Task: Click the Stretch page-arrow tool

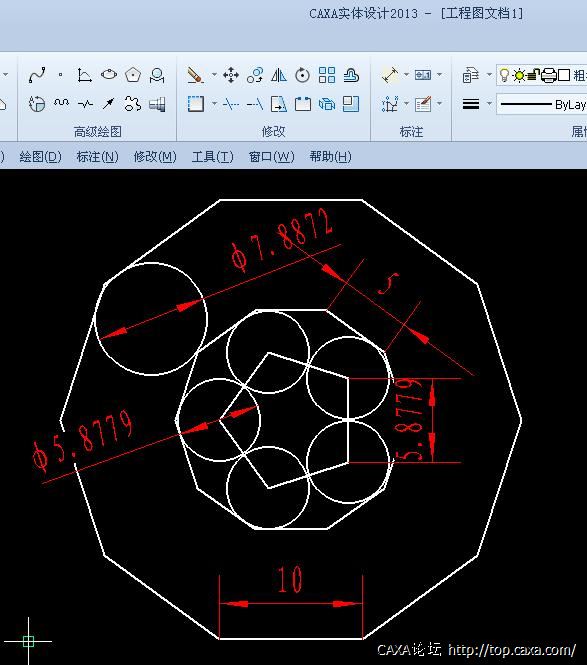Action: tap(279, 103)
